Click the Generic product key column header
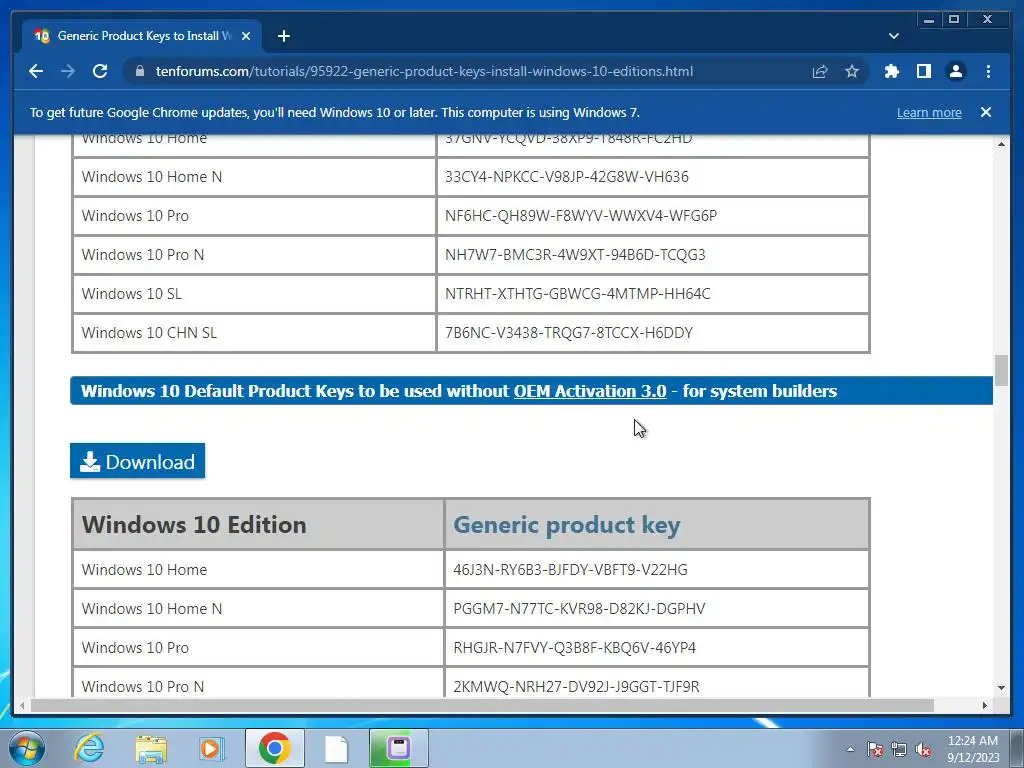The width and height of the screenshot is (1024, 768). [x=656, y=524]
